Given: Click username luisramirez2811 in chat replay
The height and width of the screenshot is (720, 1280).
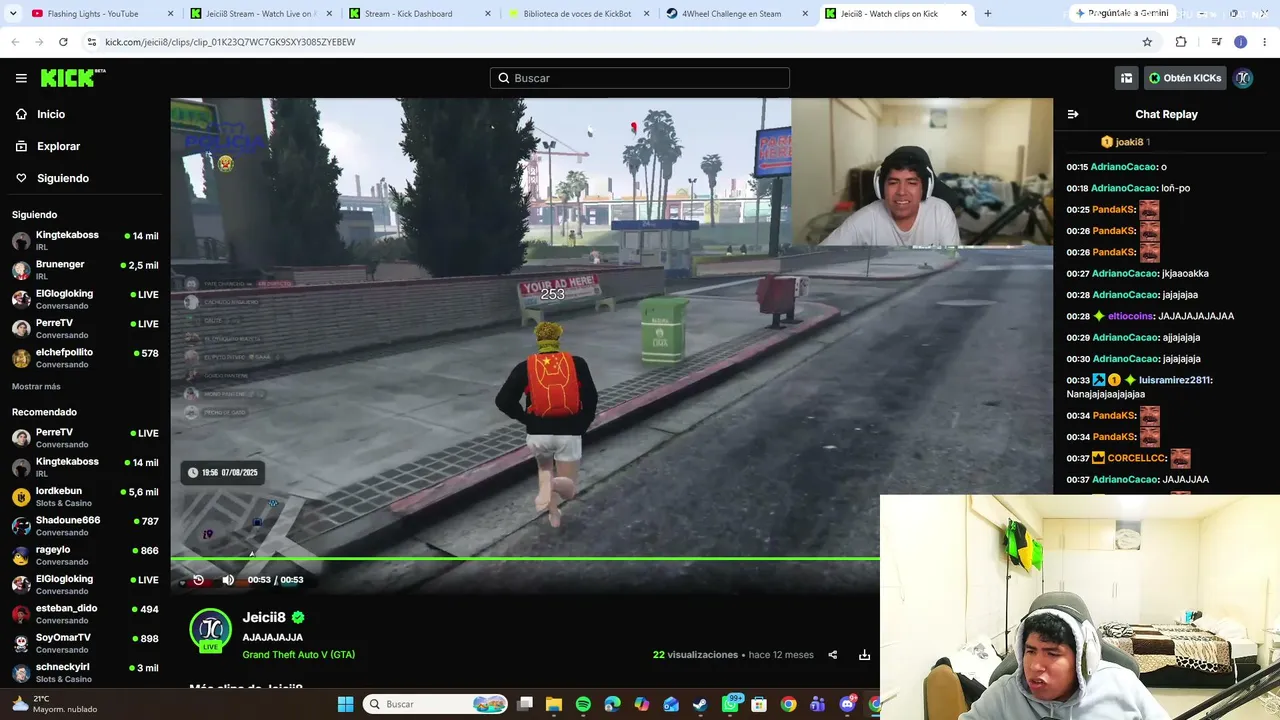Looking at the screenshot, I should [x=1175, y=380].
